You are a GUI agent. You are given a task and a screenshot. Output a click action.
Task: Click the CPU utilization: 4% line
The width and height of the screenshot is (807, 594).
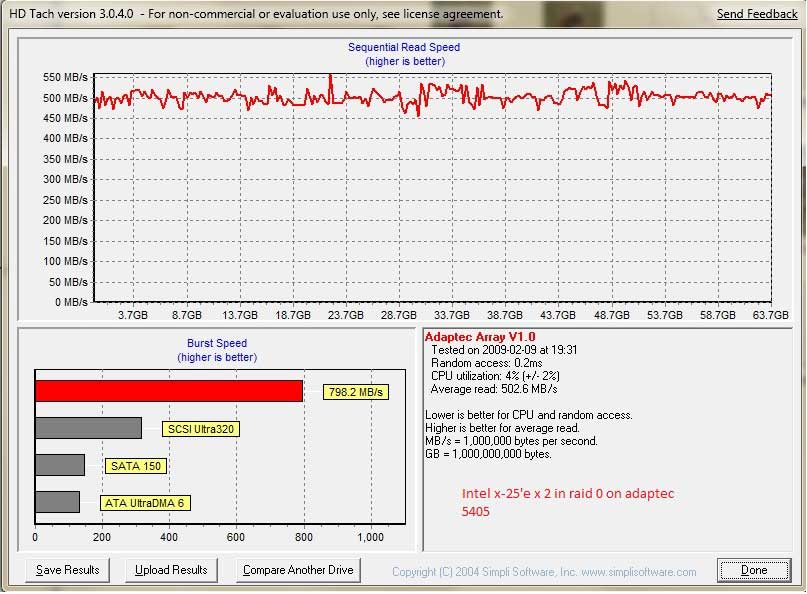(x=495, y=376)
